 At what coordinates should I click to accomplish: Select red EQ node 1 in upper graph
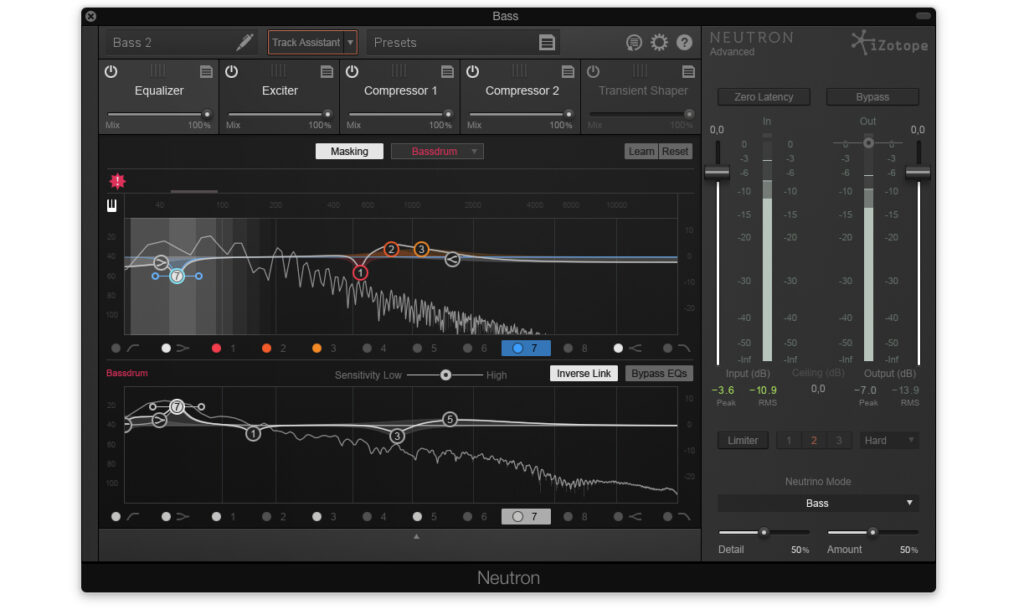point(360,273)
